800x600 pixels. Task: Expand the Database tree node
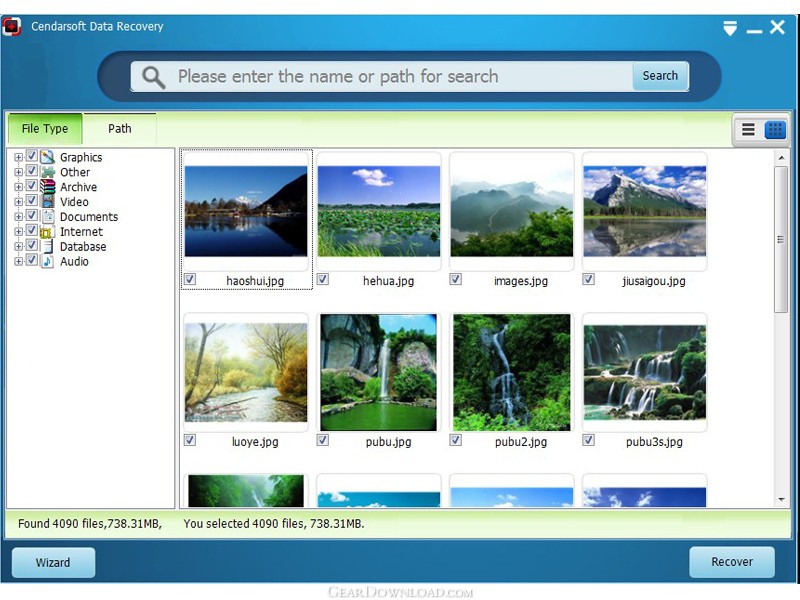point(18,246)
